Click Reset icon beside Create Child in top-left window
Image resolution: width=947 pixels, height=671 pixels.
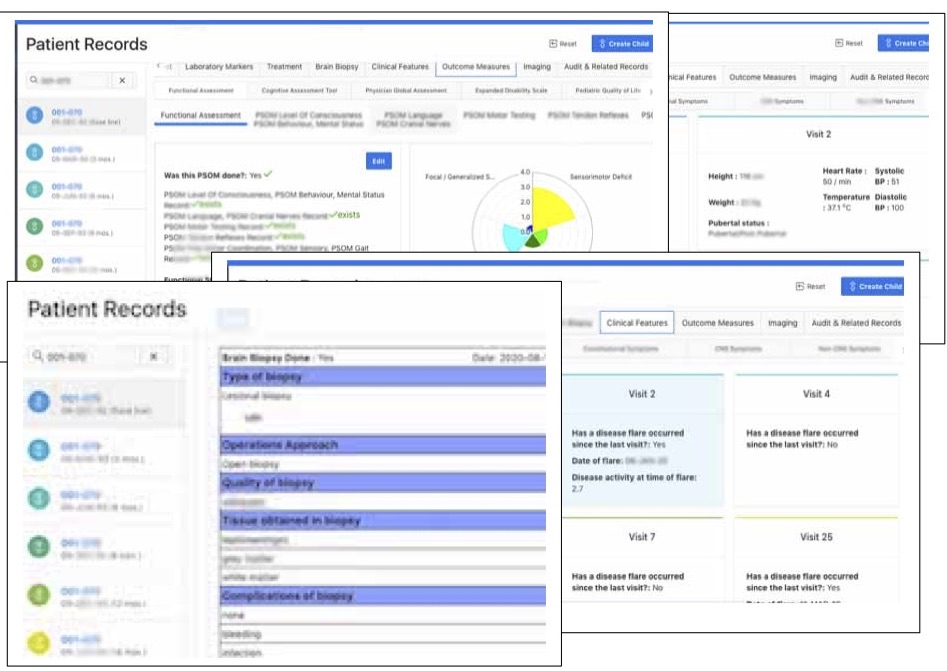[553, 44]
